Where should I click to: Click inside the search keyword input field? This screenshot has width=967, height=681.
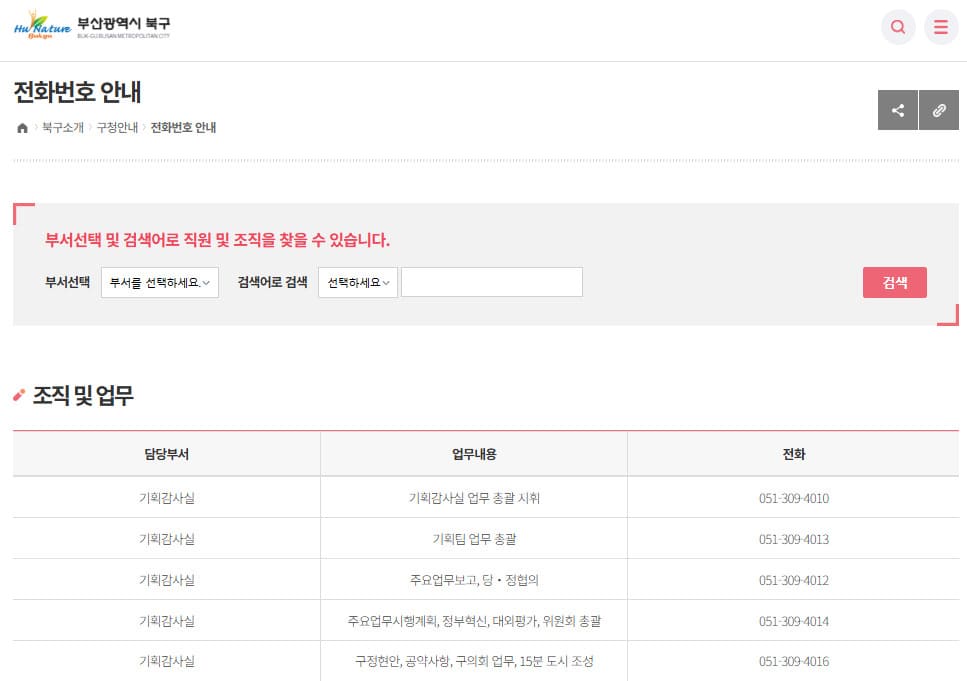click(x=490, y=282)
